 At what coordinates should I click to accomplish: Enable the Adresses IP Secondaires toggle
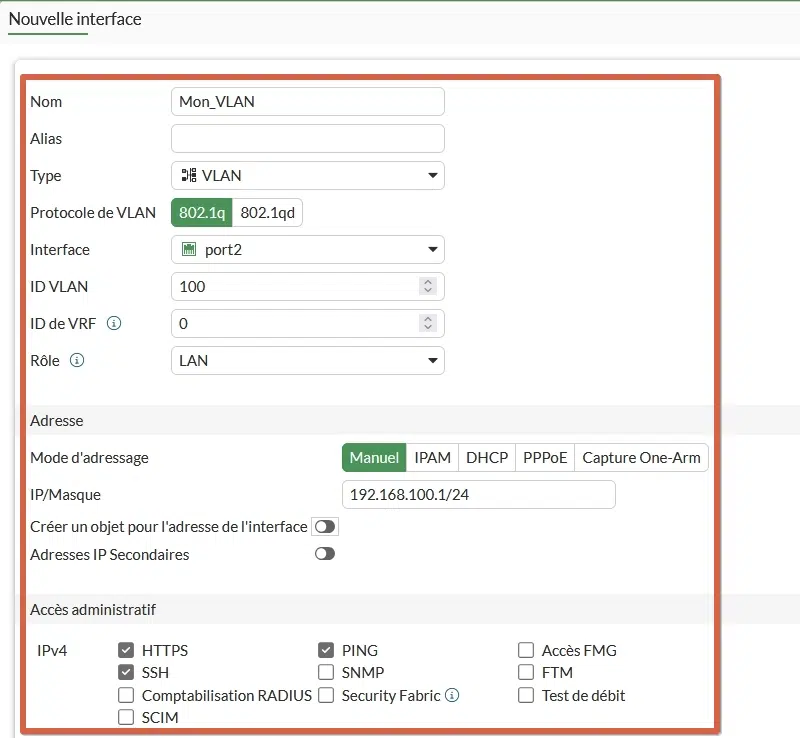tap(324, 553)
